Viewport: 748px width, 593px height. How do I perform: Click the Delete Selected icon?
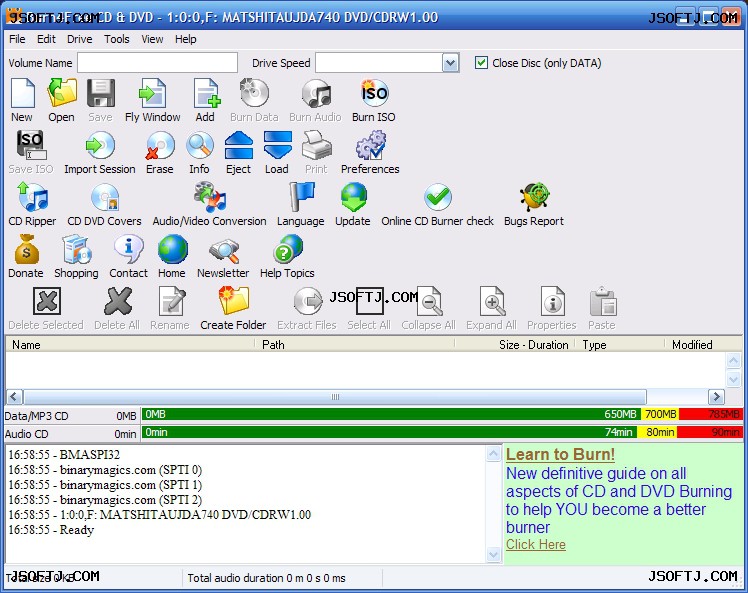point(47,301)
